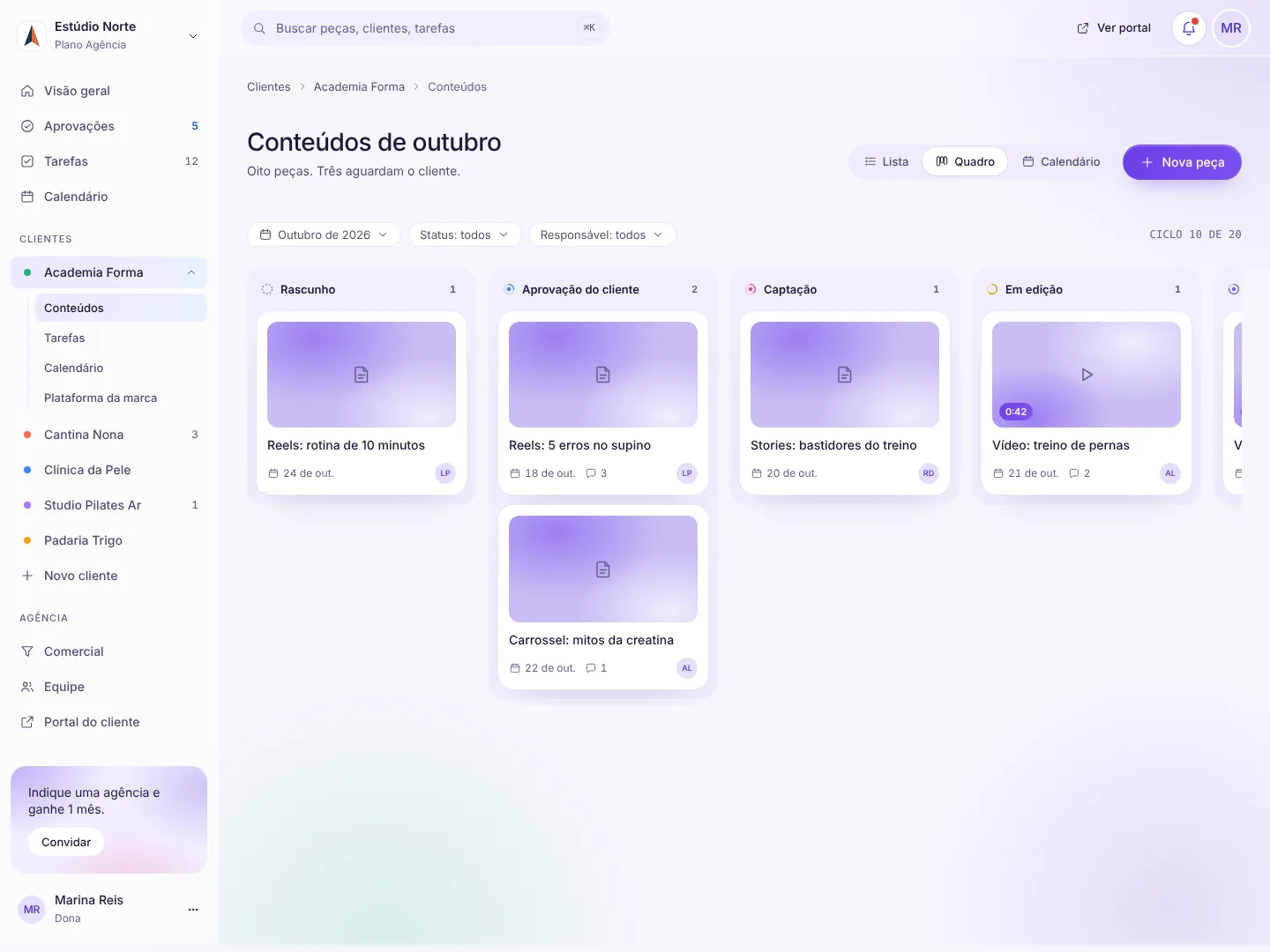Image resolution: width=1270 pixels, height=952 pixels.
Task: Open client Padaria Trigo
Action: coord(109,540)
